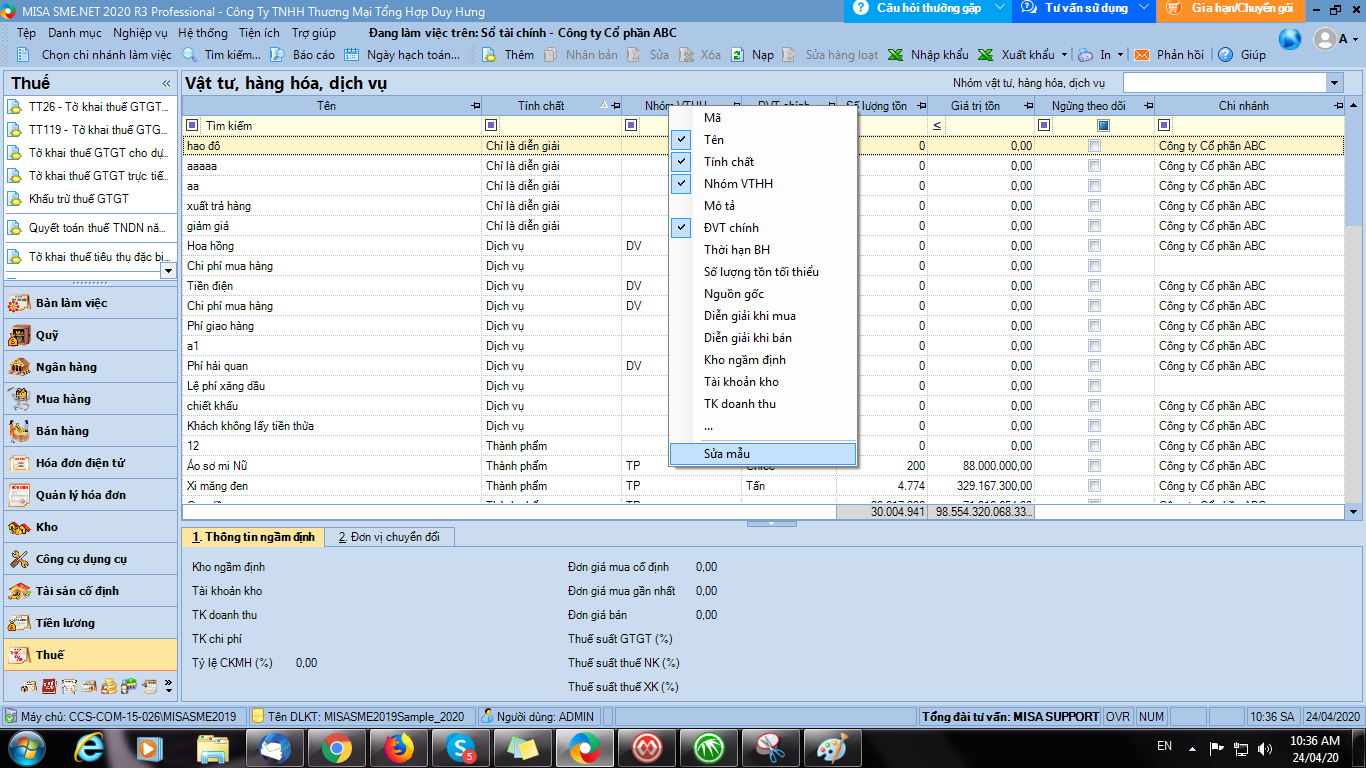
Task: Expand the Xuất khẩu dropdown arrow
Action: point(1065,55)
